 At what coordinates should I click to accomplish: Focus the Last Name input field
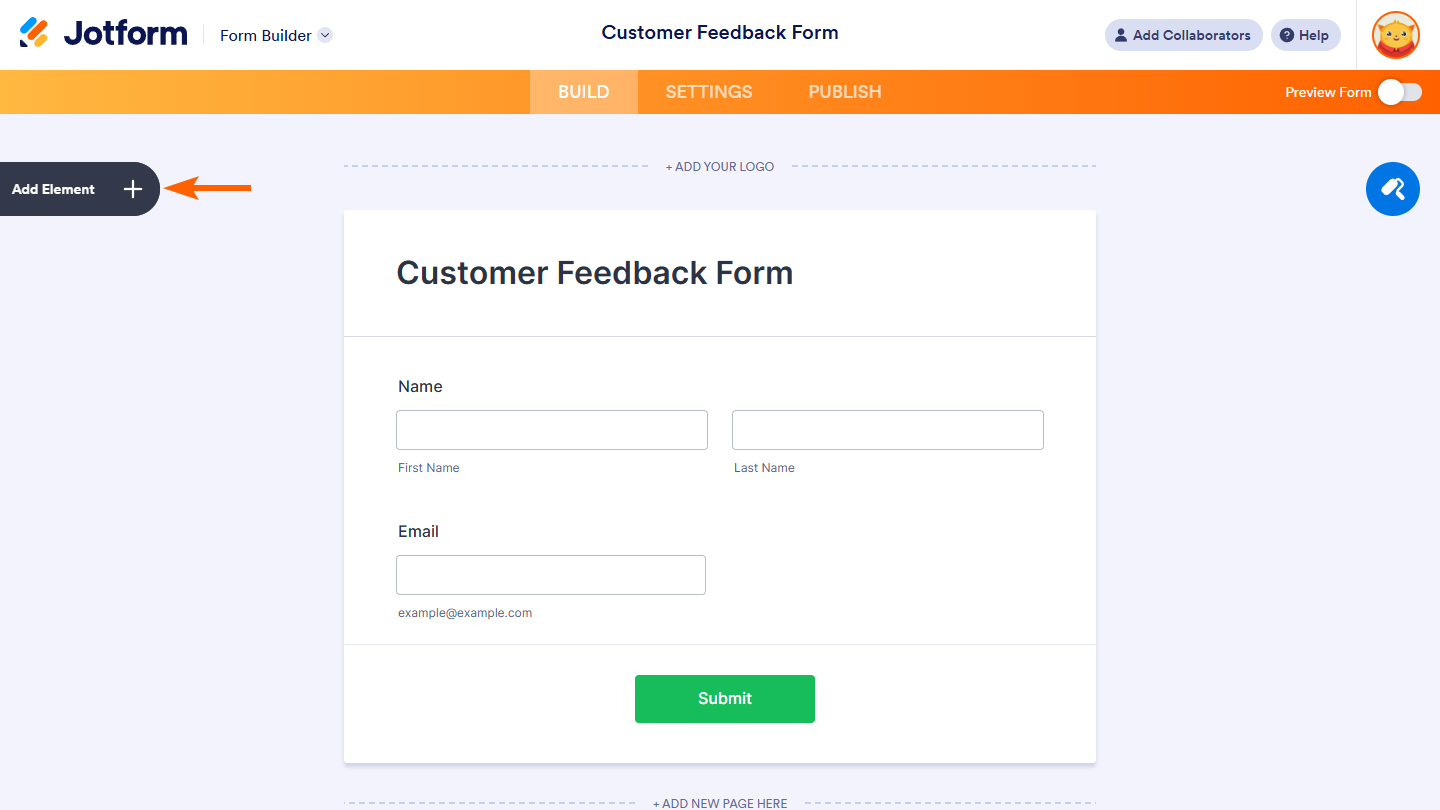tap(888, 430)
